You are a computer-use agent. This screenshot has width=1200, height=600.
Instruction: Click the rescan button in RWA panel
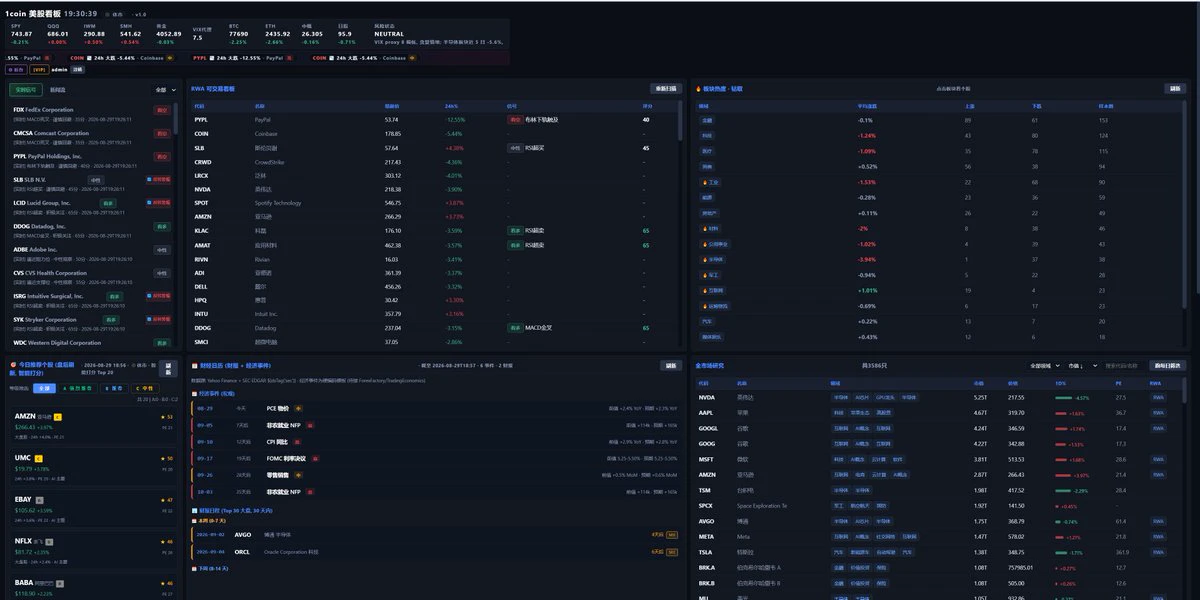[x=666, y=88]
